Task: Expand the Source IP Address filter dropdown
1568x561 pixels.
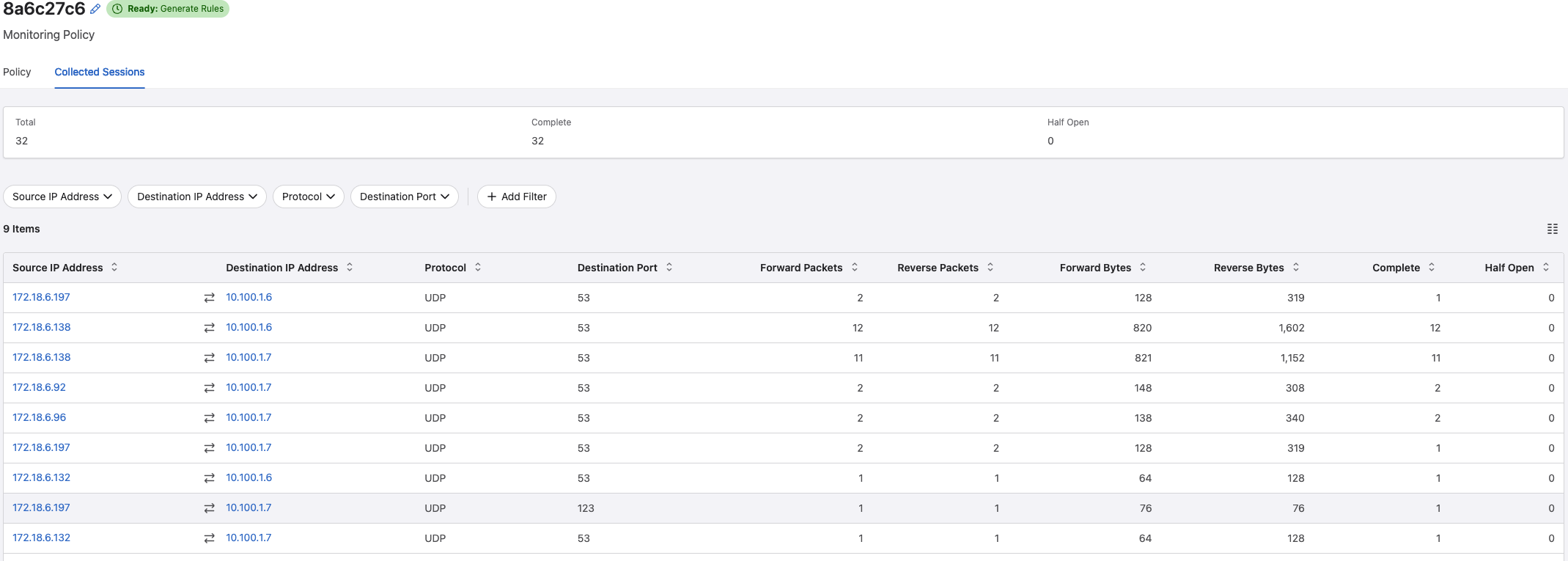Action: (62, 197)
